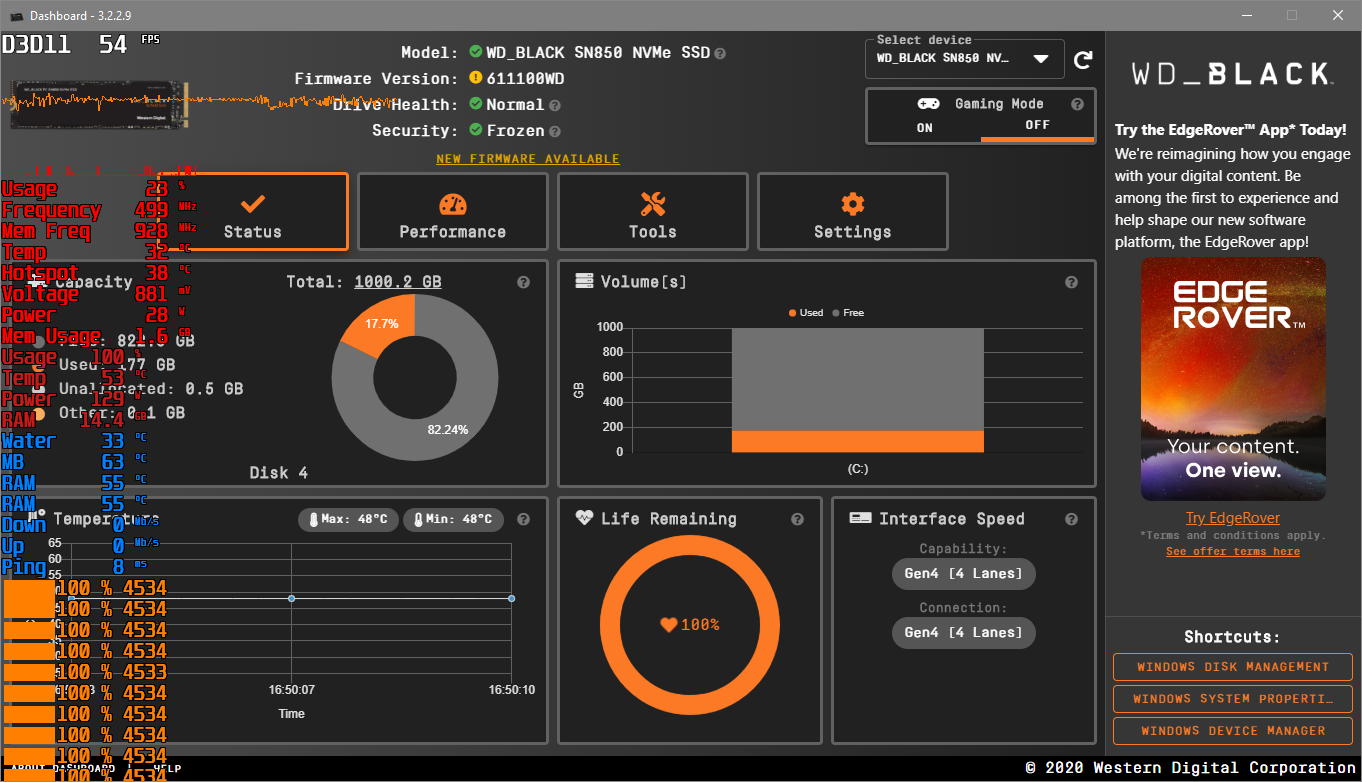This screenshot has width=1362, height=782.
Task: Turn Gaming Mode ON
Action: pyautogui.click(x=924, y=127)
